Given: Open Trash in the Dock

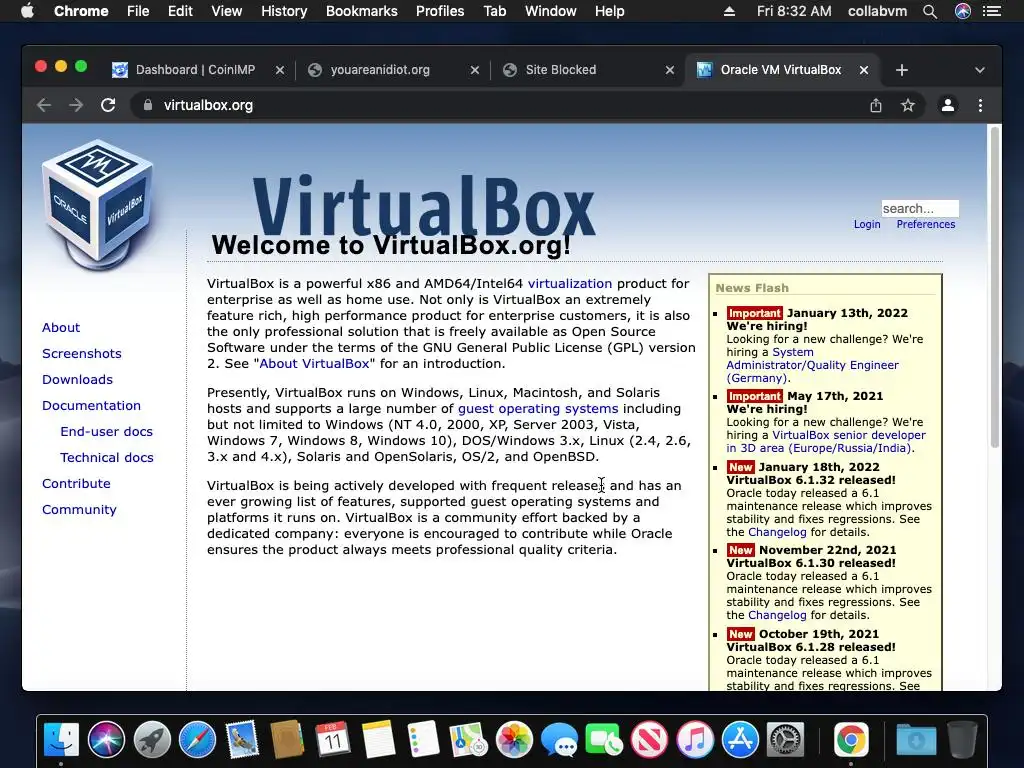Looking at the screenshot, I should point(962,740).
